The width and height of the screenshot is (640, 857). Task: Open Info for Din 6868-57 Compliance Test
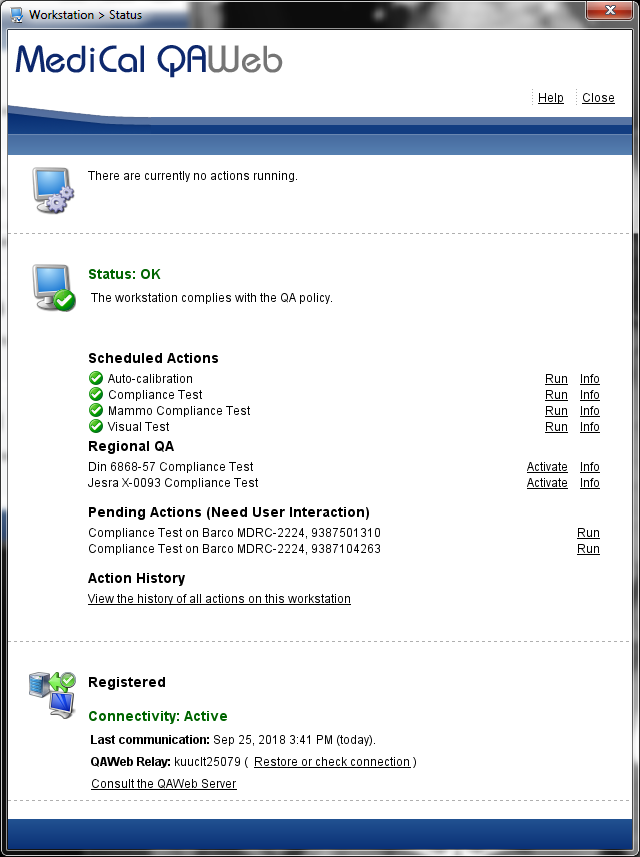tap(590, 467)
